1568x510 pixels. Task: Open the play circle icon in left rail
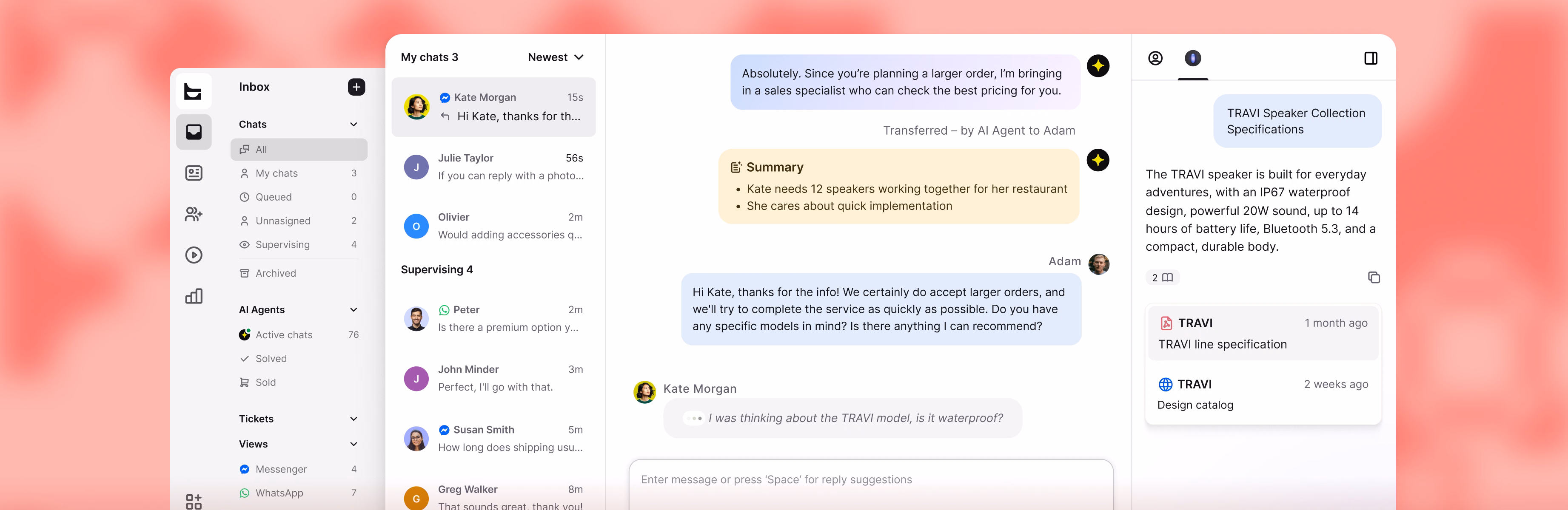[194, 255]
